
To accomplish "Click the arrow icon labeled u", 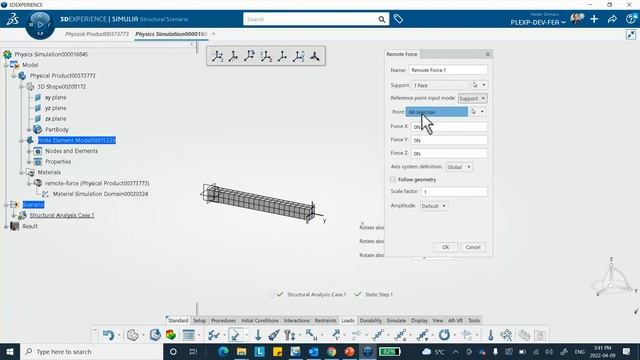I will 311,335.
